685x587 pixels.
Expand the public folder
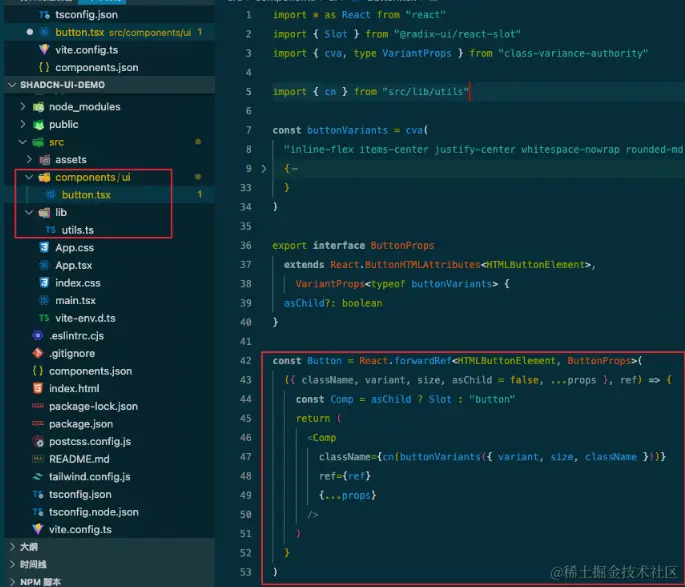[x=23, y=124]
